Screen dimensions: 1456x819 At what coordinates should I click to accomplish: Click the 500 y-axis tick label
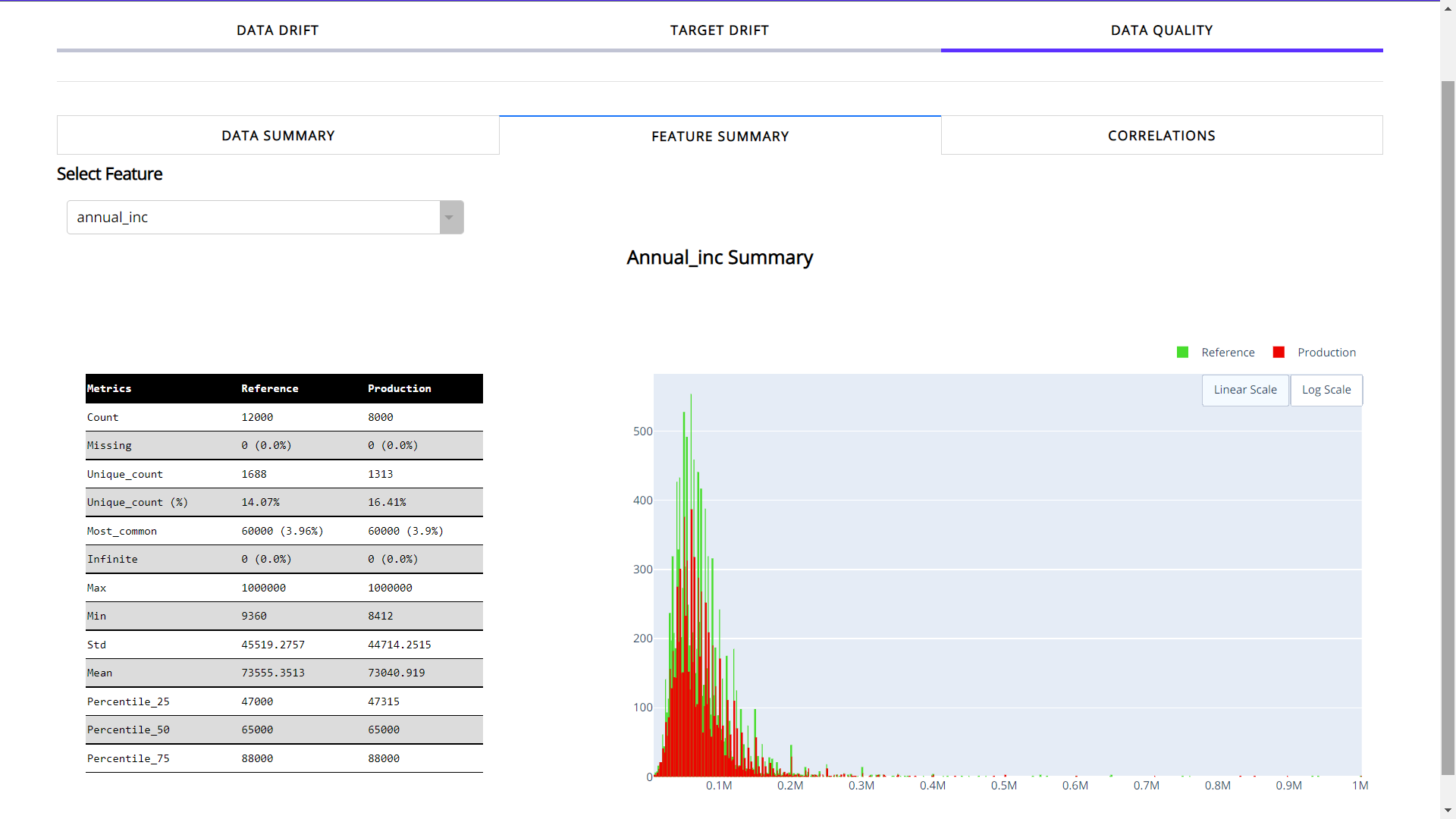click(643, 431)
